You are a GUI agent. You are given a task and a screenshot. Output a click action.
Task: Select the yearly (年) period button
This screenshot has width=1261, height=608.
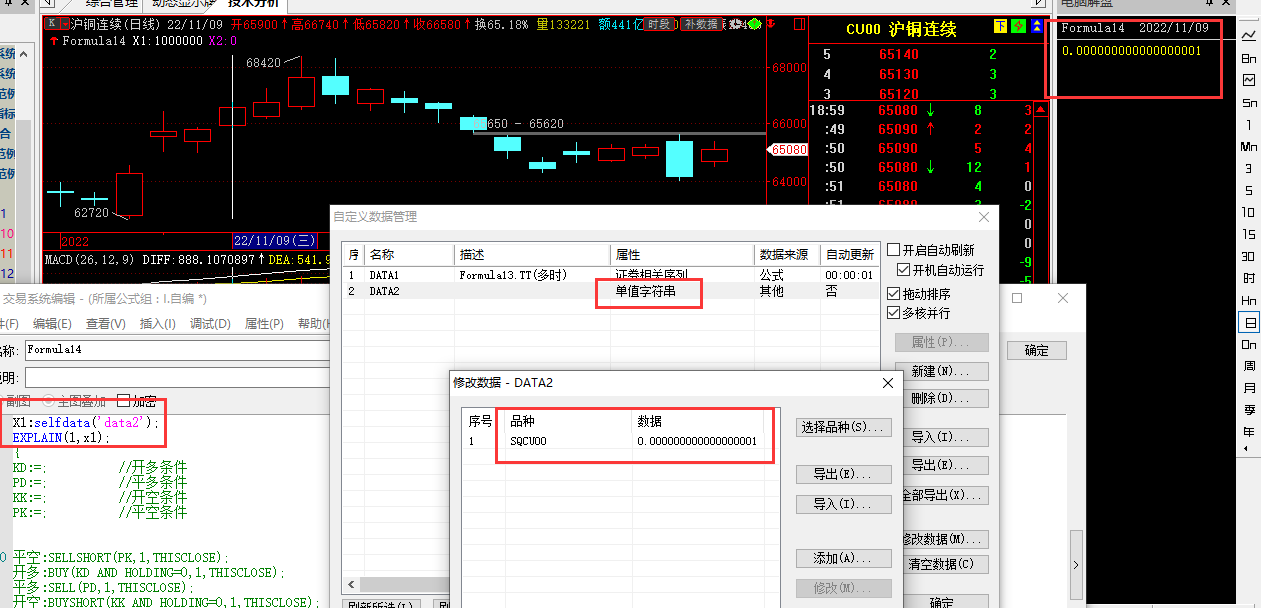(x=1249, y=432)
